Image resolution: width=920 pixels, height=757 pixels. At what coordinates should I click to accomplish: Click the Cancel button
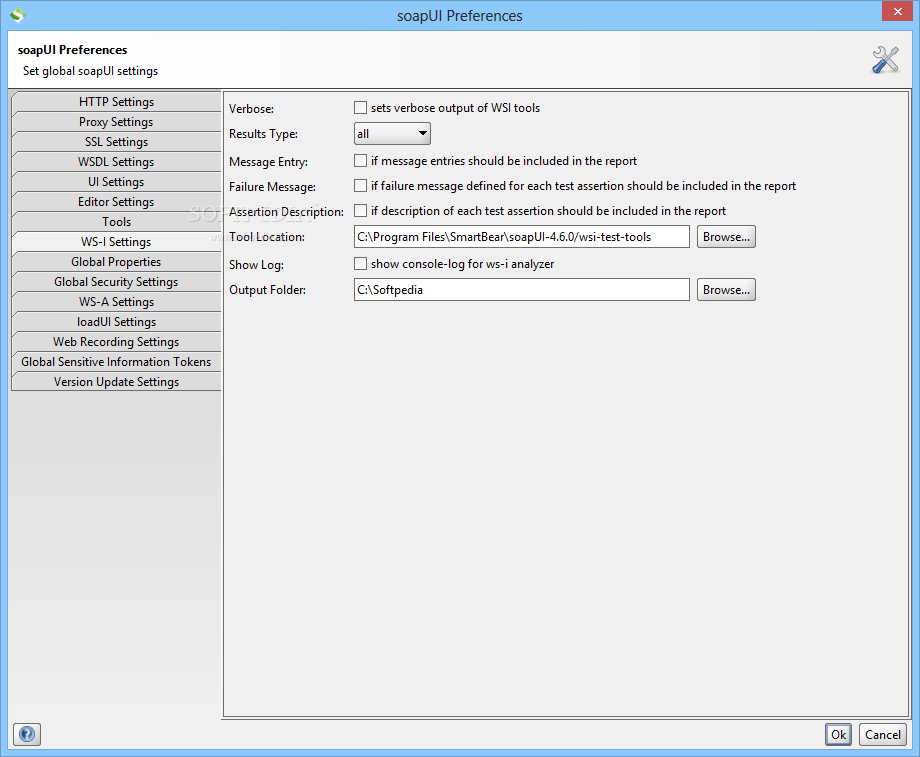[x=882, y=734]
